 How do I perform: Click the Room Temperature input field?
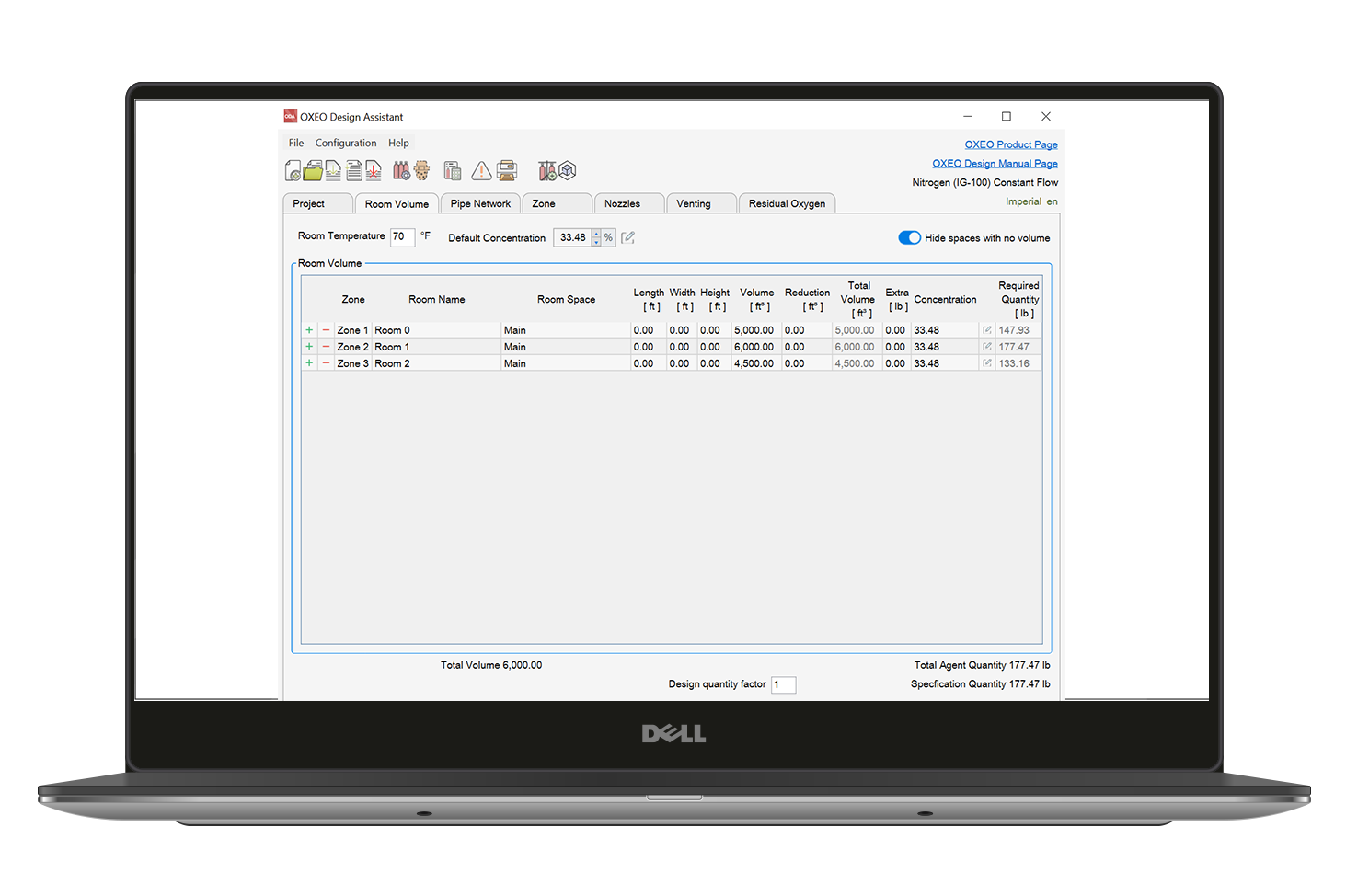tap(401, 236)
